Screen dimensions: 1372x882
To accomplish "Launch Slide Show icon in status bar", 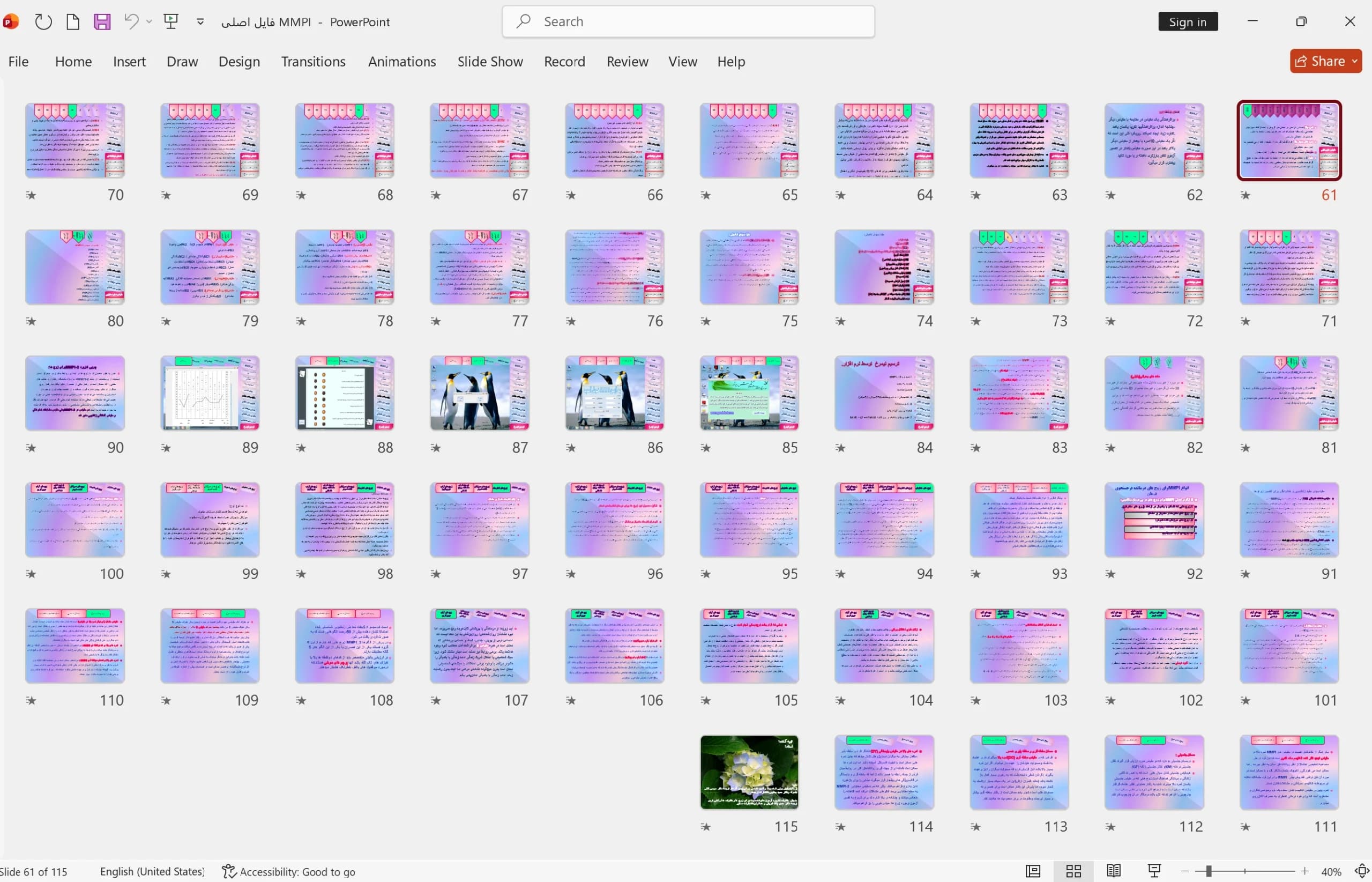I will coord(1154,871).
